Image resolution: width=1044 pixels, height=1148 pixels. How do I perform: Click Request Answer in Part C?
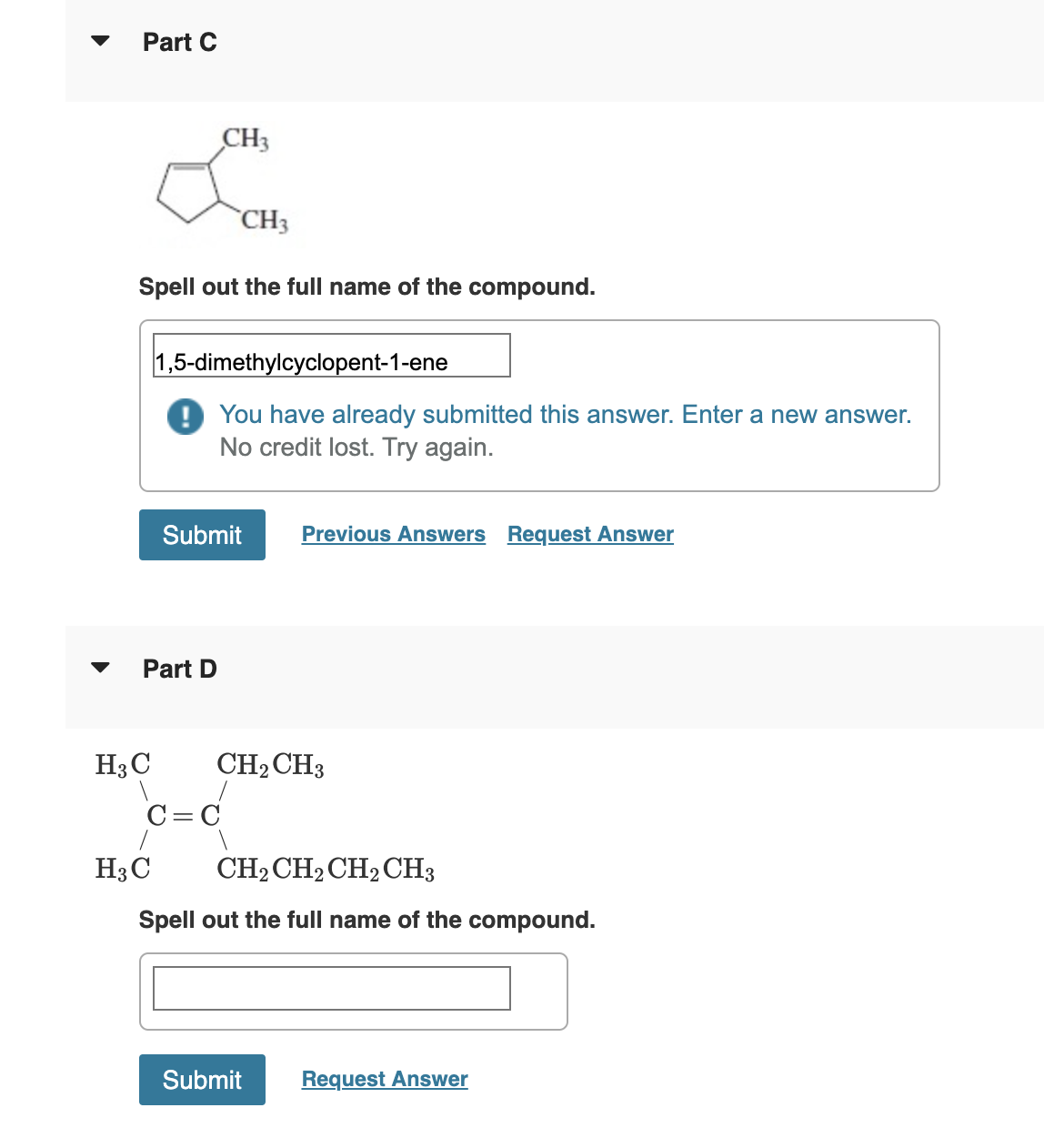tap(589, 534)
